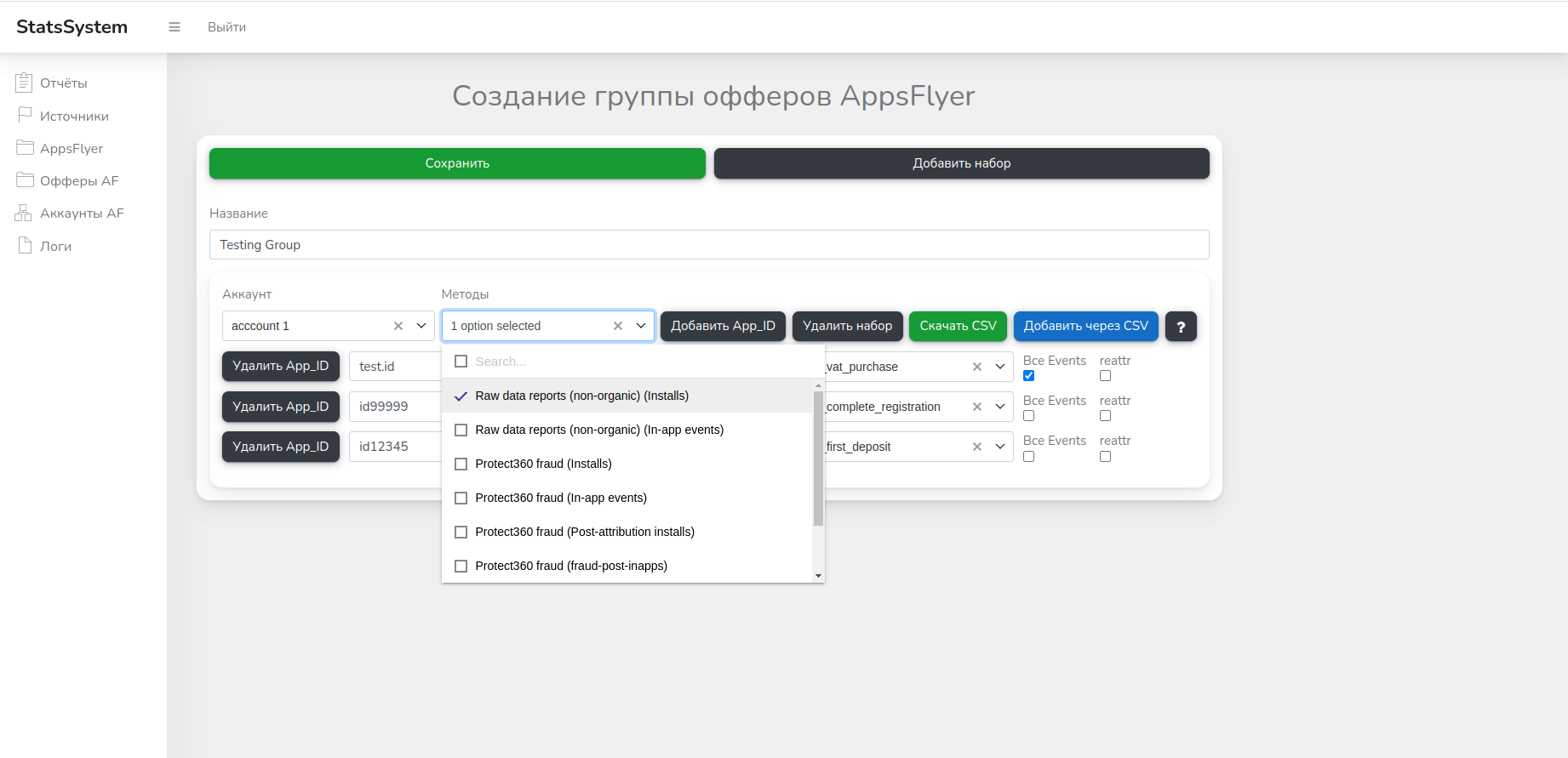Click the Аккаунты AF diagram icon

(23, 213)
